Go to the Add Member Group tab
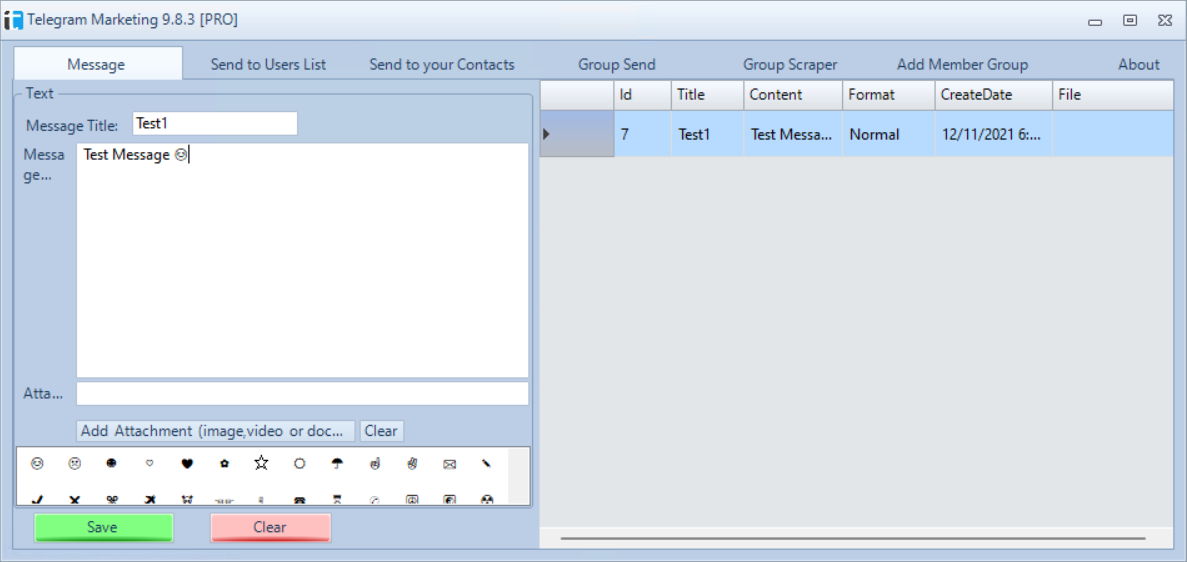Viewport: 1187px width, 562px height. click(962, 64)
